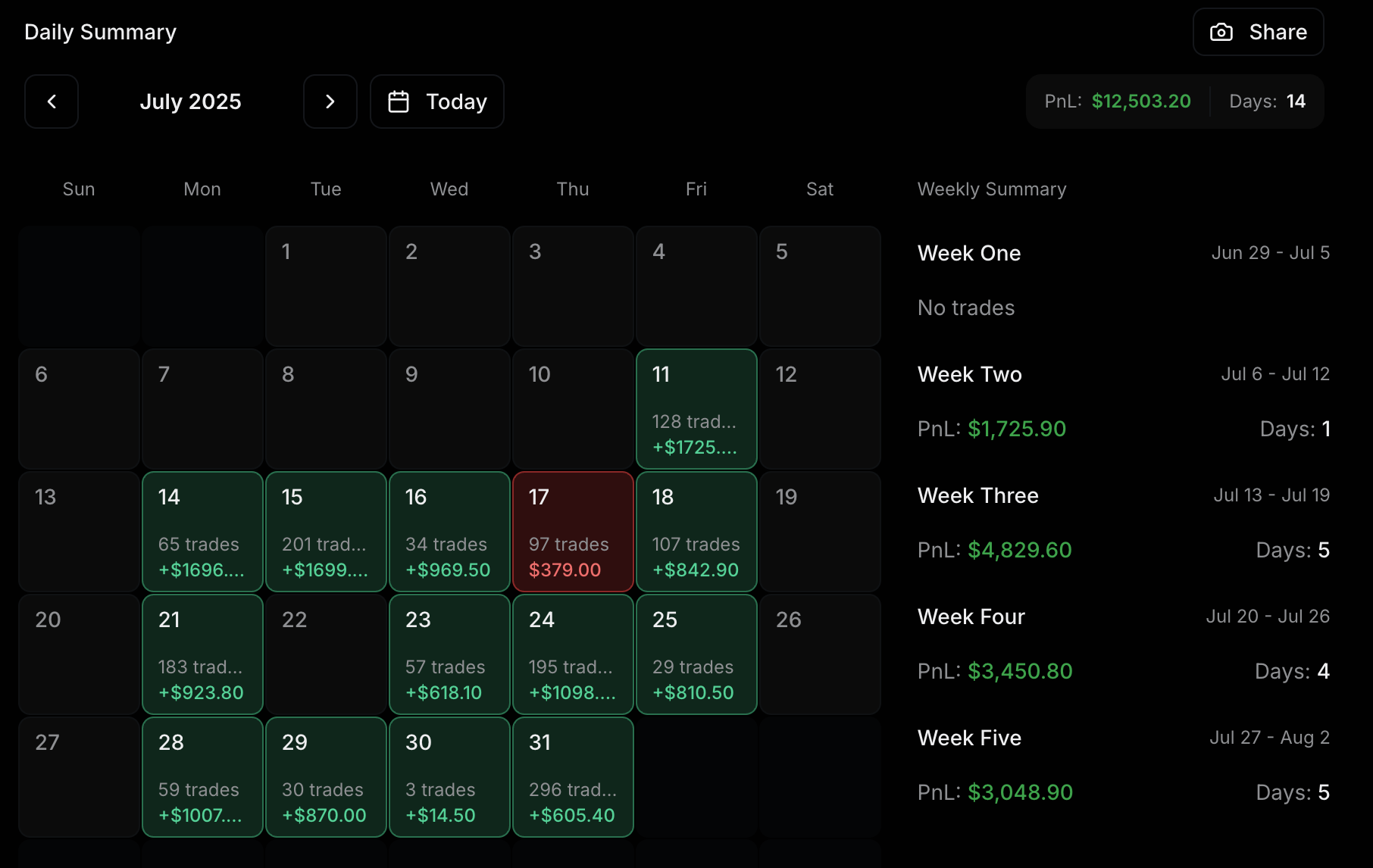Go to the next month with right chevron
Screen dimensions: 1373x868
[x=330, y=101]
